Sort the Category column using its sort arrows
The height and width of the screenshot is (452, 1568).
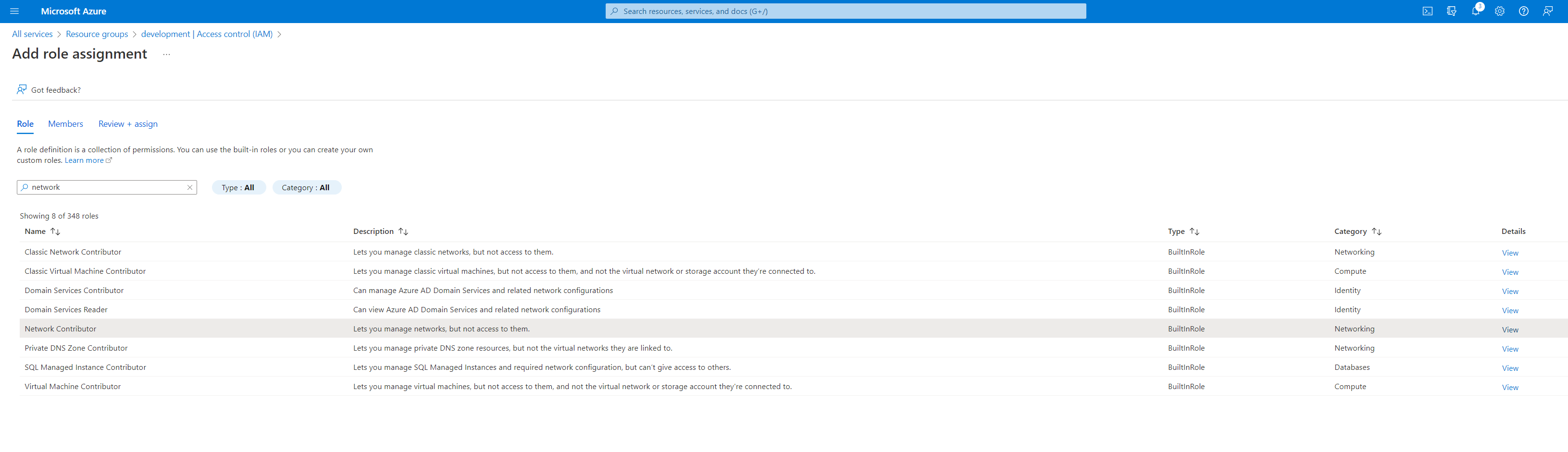click(x=1378, y=231)
